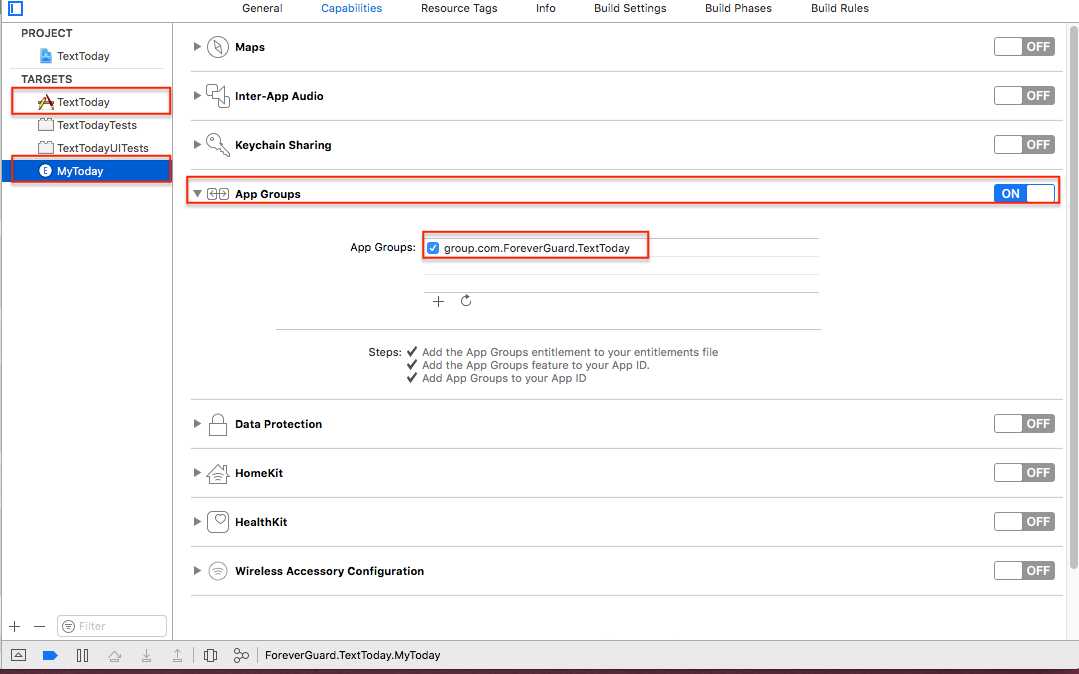Image resolution: width=1079 pixels, height=674 pixels.
Task: Open the Debug View Hierarchy icon
Action: pyautogui.click(x=211, y=655)
